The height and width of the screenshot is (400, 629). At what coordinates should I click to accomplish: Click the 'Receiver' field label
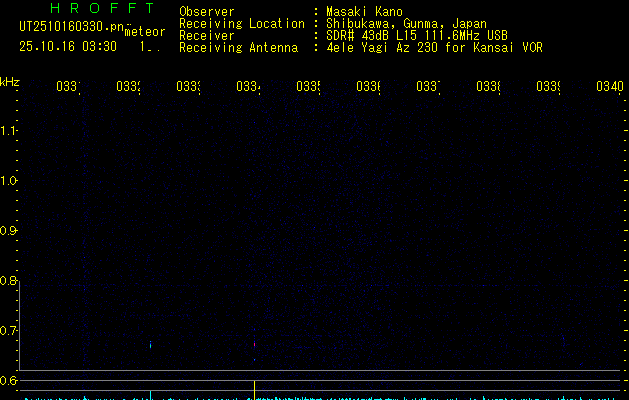[x=207, y=36]
